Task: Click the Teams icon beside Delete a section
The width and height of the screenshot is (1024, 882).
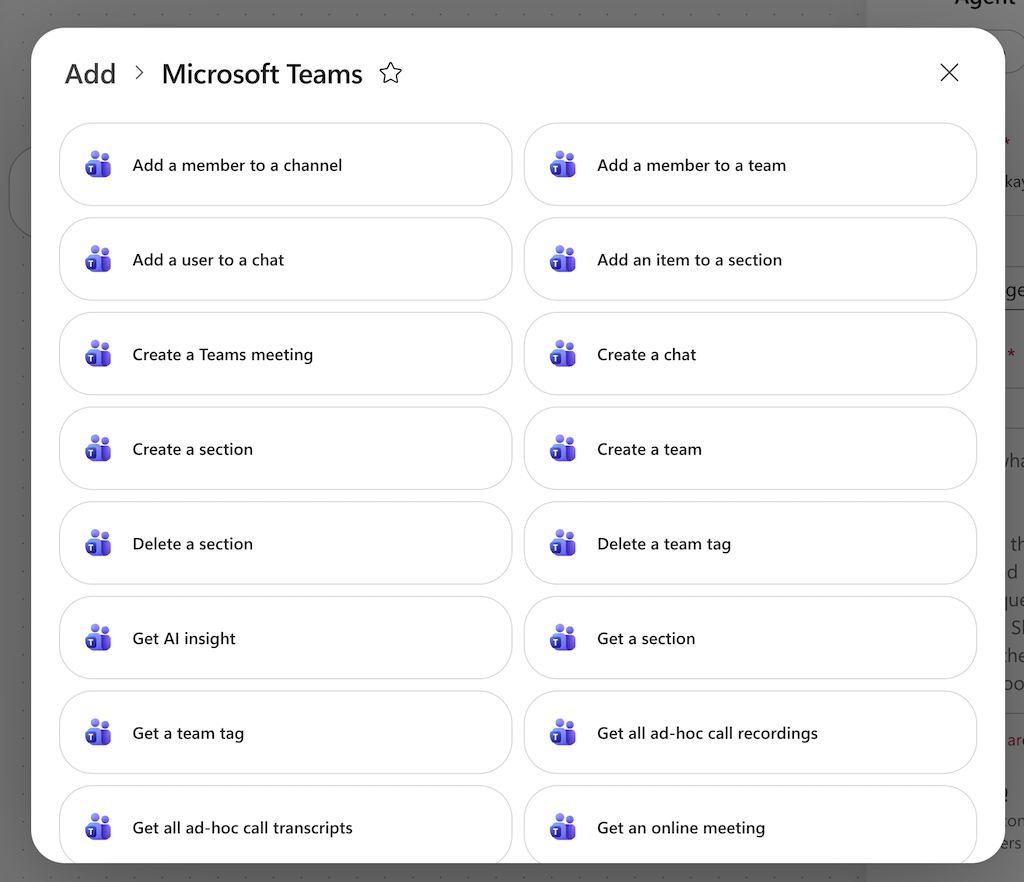Action: pos(99,543)
